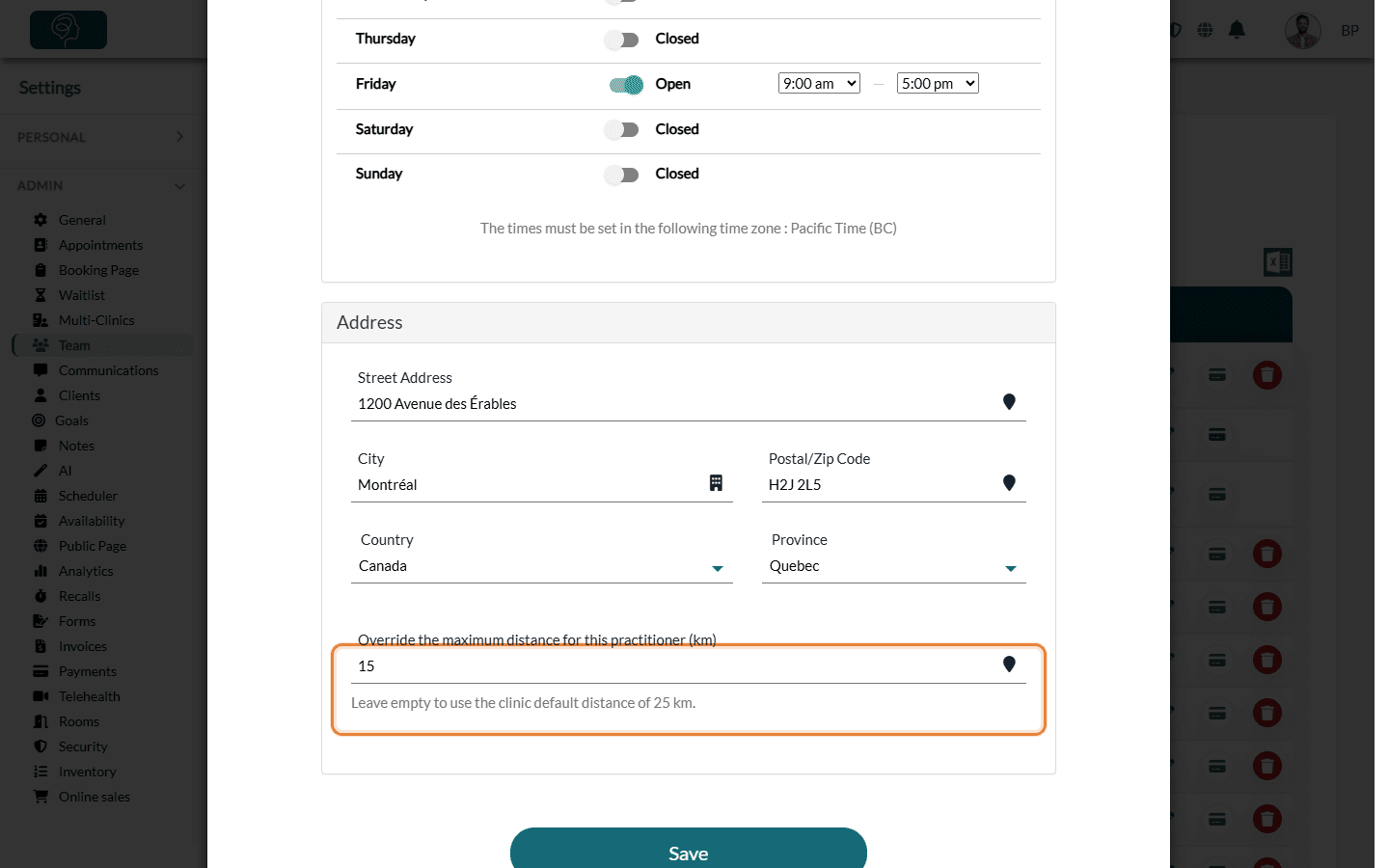The height and width of the screenshot is (868, 1389).
Task: Click the Street Address input field
Action: point(689,404)
